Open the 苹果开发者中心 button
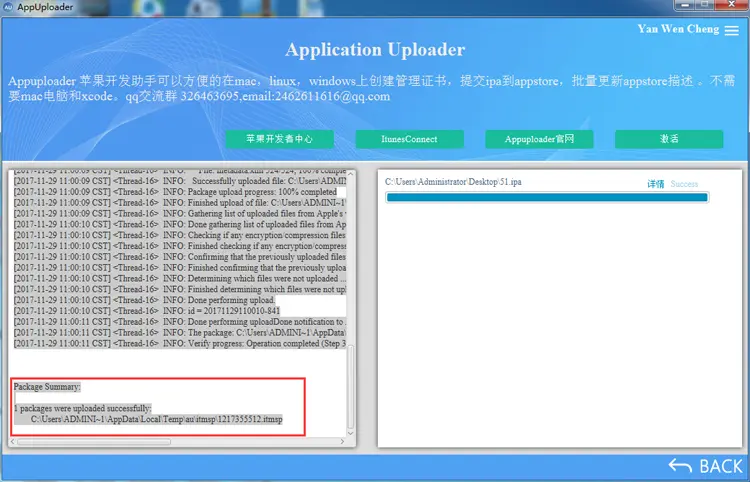This screenshot has height=482, width=750. coord(280,139)
